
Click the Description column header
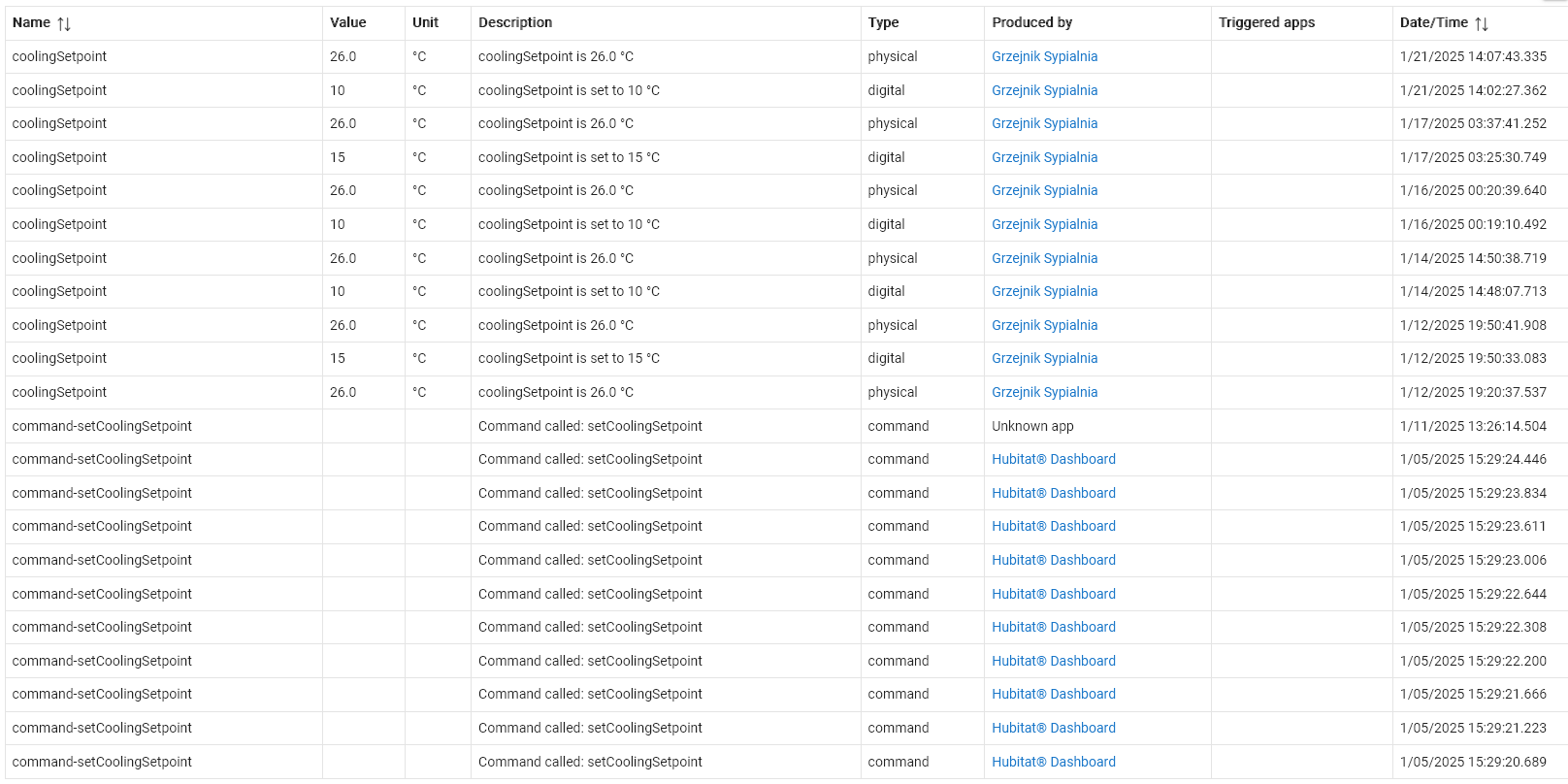[515, 22]
